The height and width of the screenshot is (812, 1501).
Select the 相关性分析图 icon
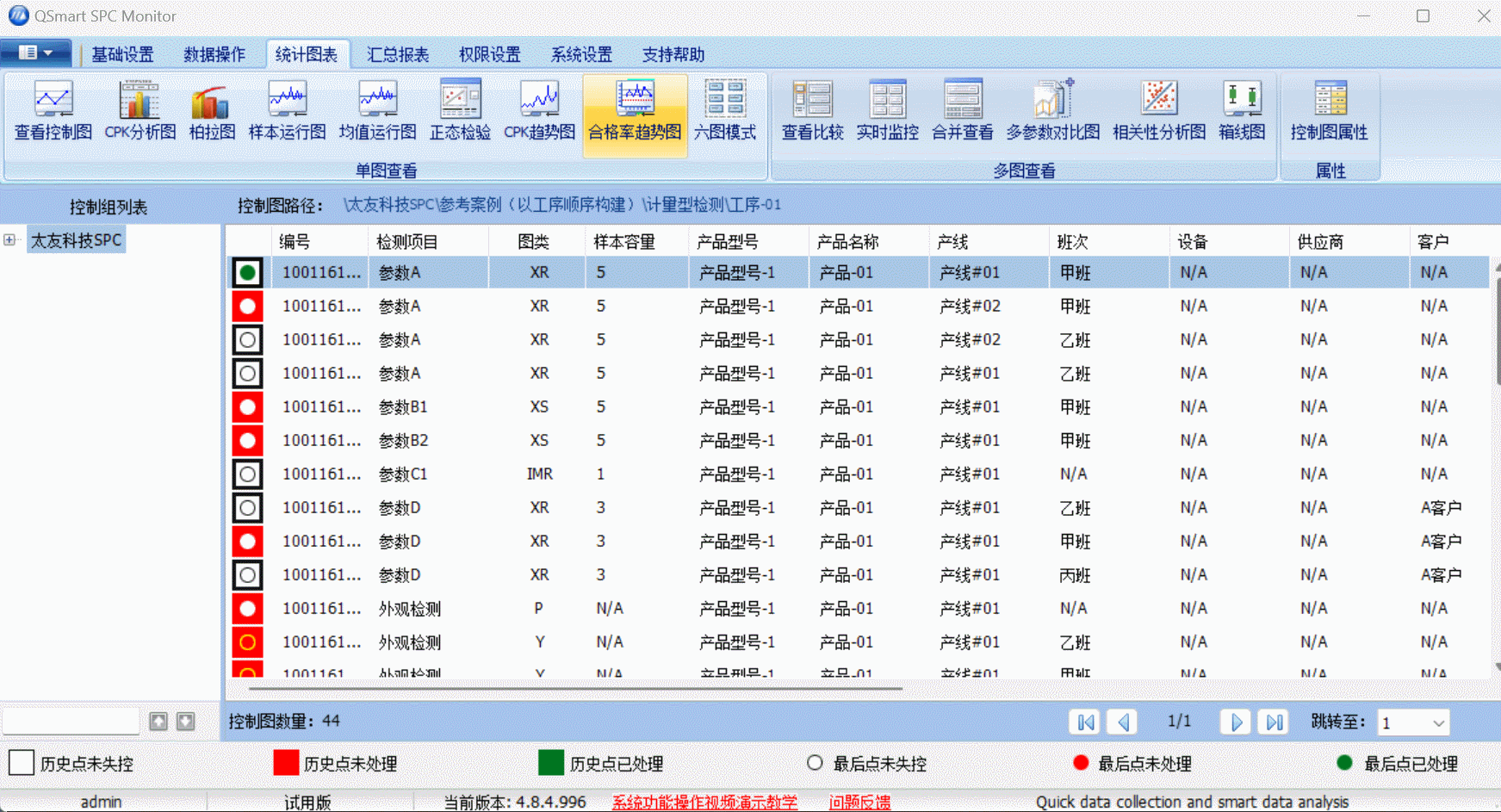point(1158,110)
